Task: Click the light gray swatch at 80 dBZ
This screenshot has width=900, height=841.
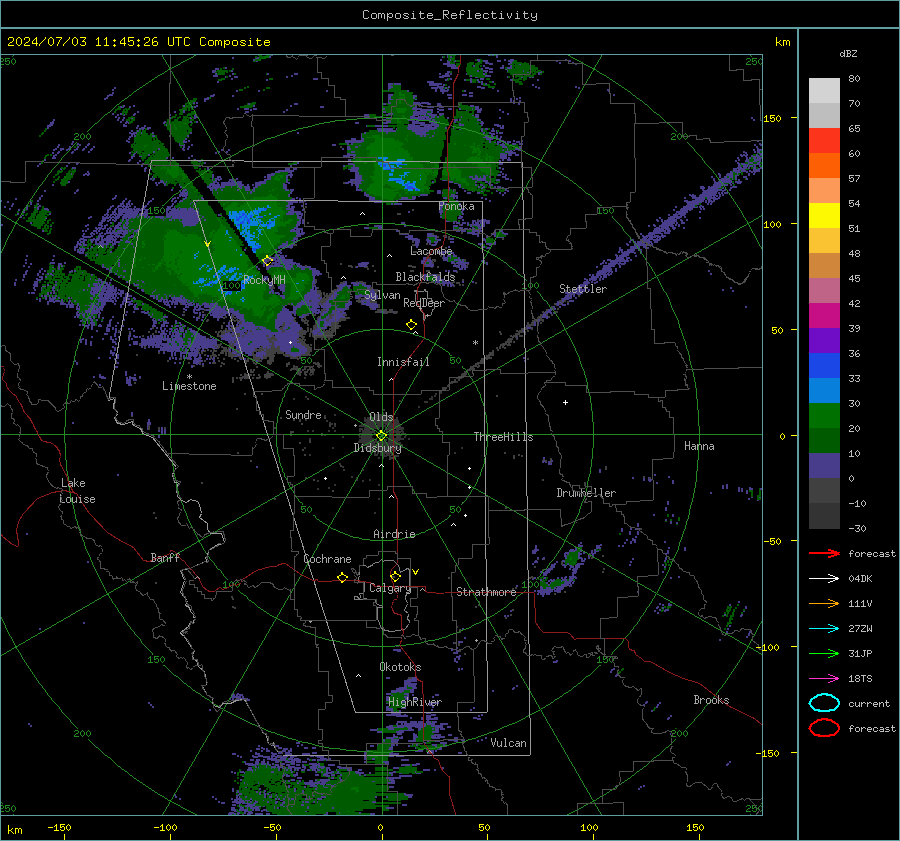Action: [824, 91]
